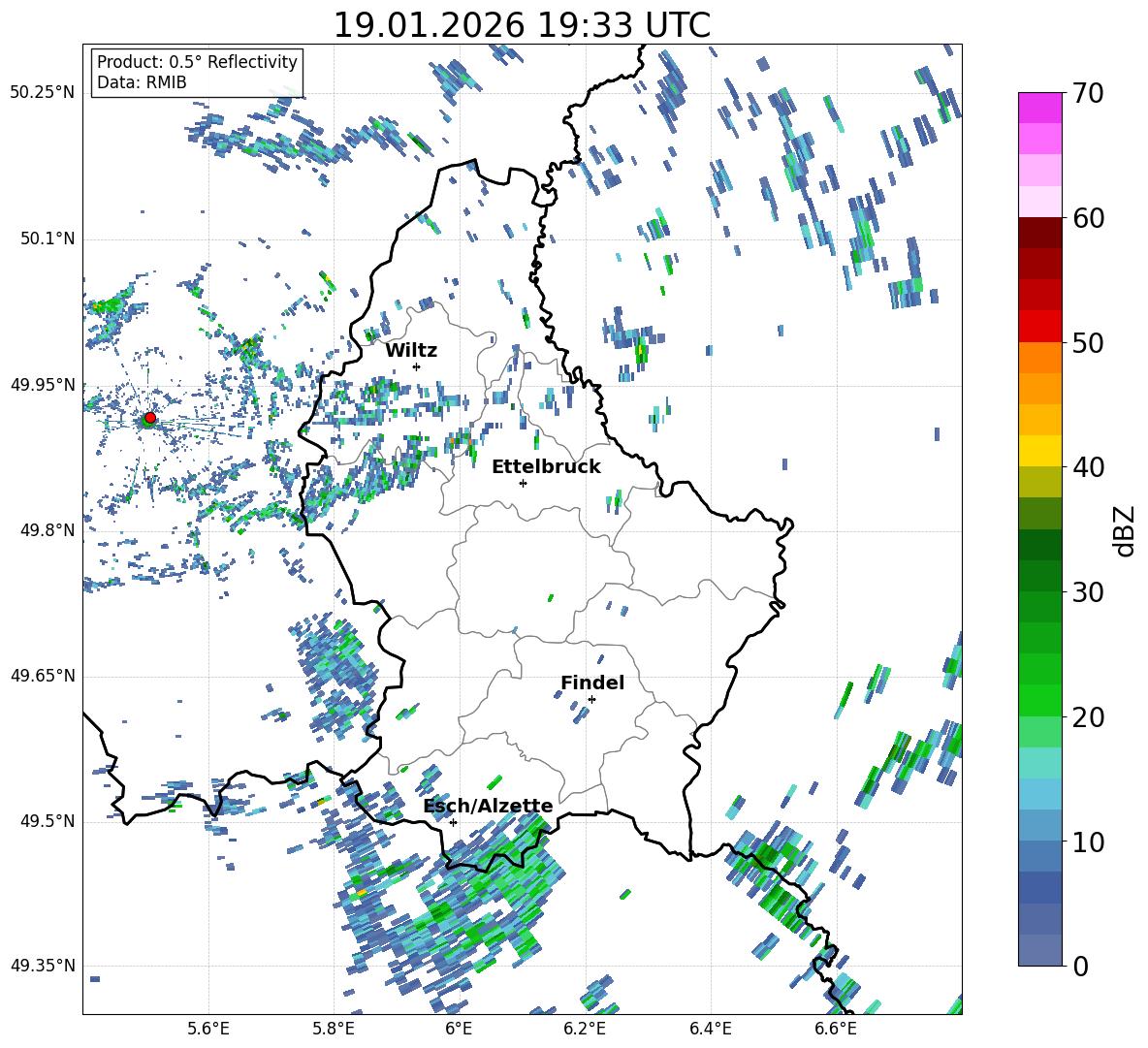This screenshot has height=1048, width=1148.
Task: Click the 20 tick on the colorbar
Action: [1088, 716]
